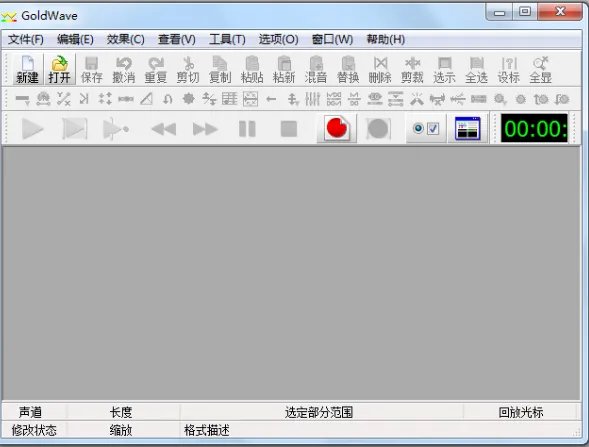Click the 复制 (Copy) icon
Image resolution: width=589 pixels, height=447 pixels.
click(220, 69)
